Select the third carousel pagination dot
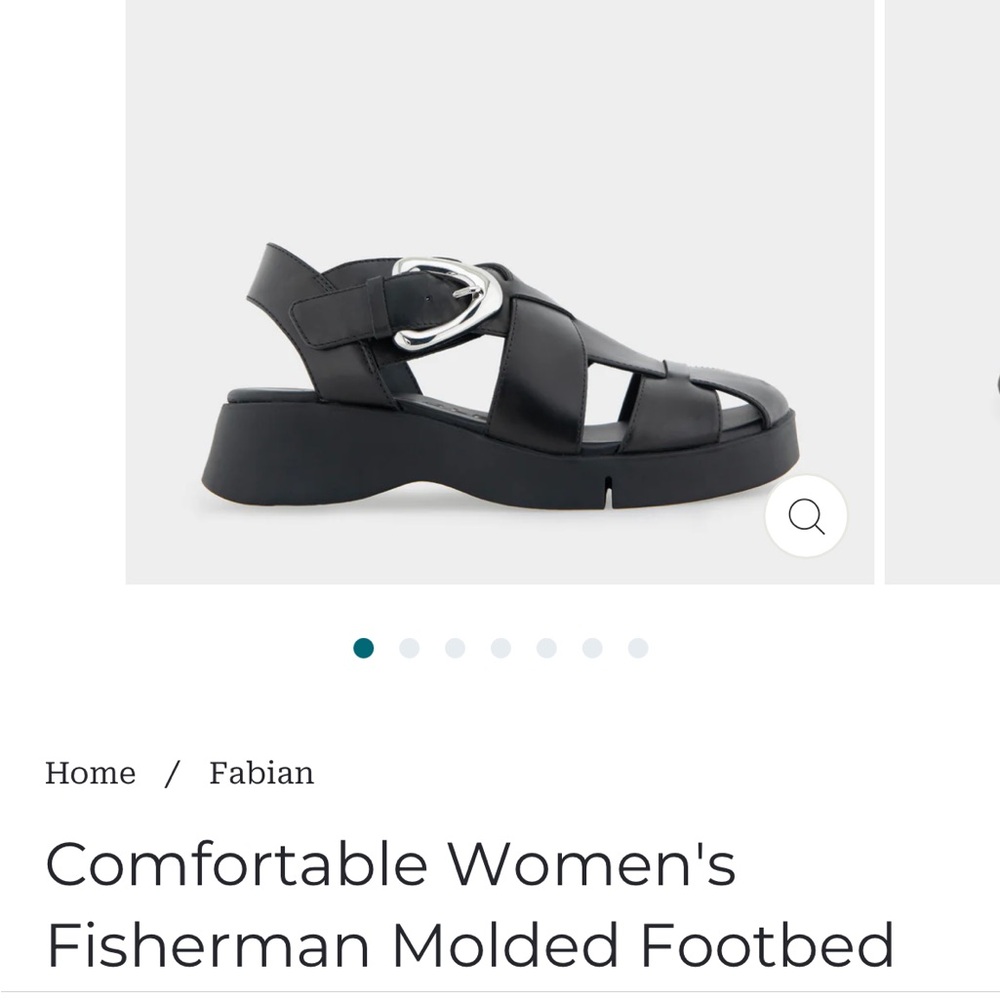This screenshot has width=1000, height=1000. pyautogui.click(x=455, y=649)
